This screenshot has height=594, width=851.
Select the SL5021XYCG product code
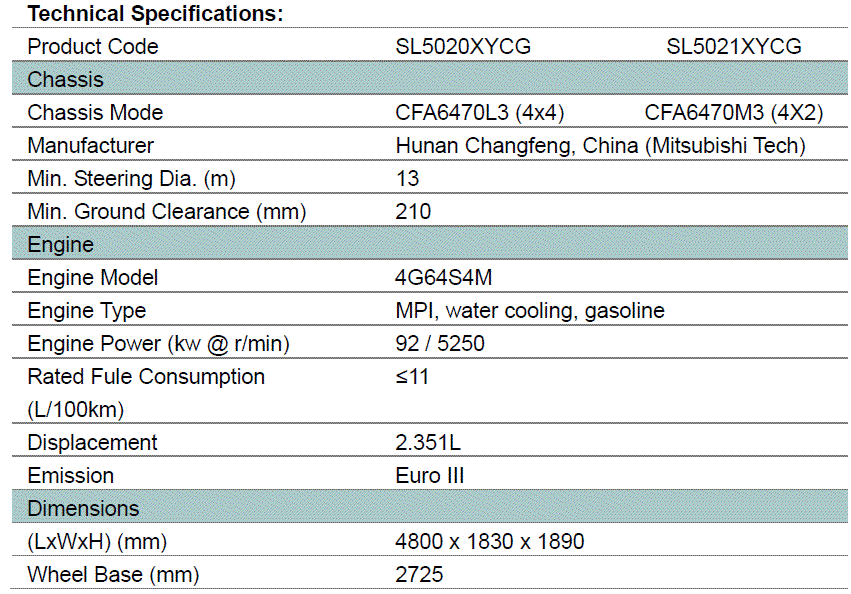[x=734, y=47]
